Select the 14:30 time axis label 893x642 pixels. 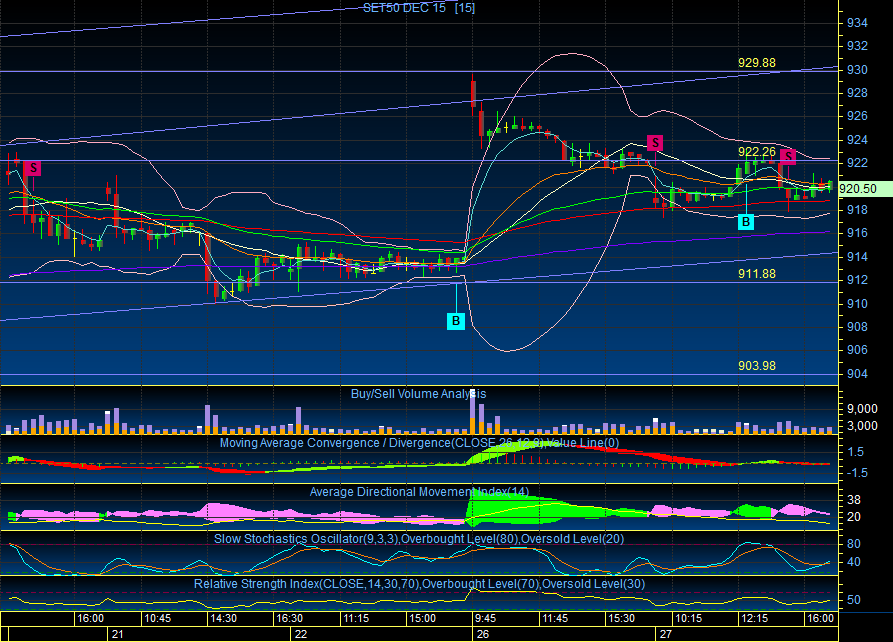click(x=223, y=619)
